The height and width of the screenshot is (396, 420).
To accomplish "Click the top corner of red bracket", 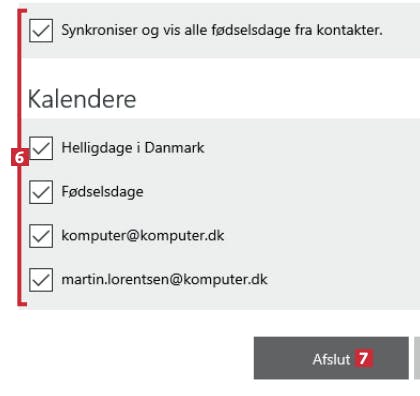I will click(x=22, y=11).
